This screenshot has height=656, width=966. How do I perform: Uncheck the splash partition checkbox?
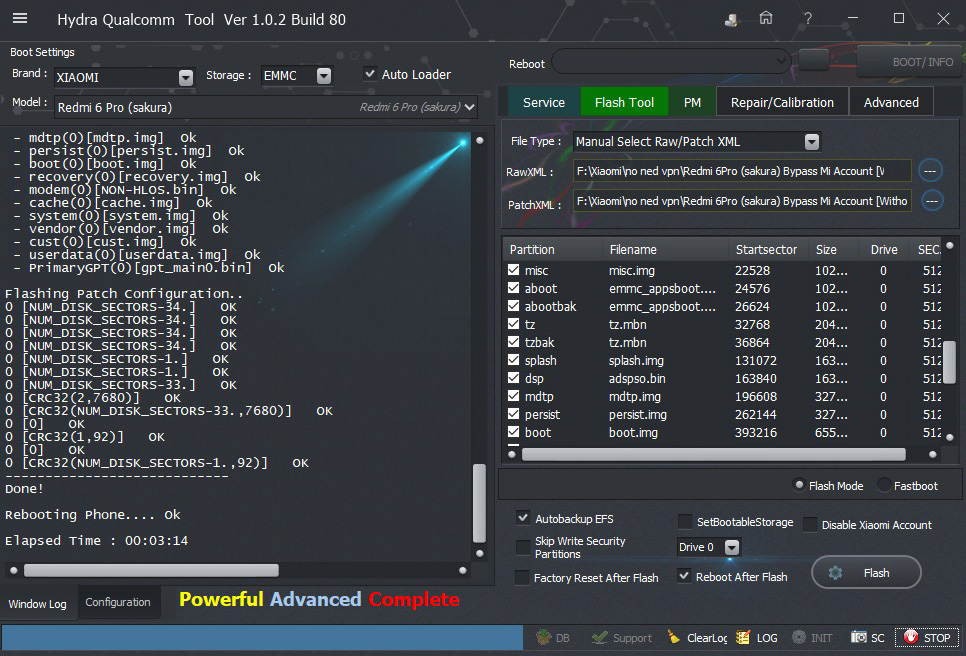[513, 360]
